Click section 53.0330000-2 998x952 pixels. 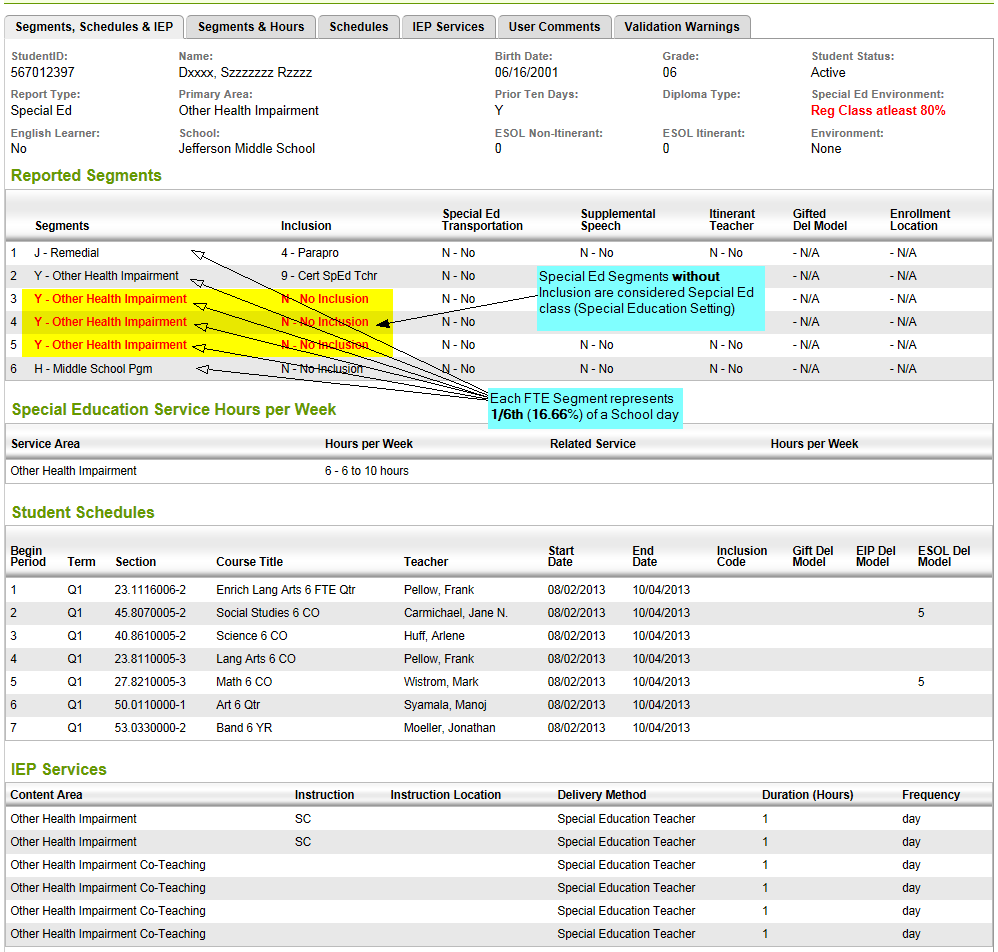[x=150, y=727]
